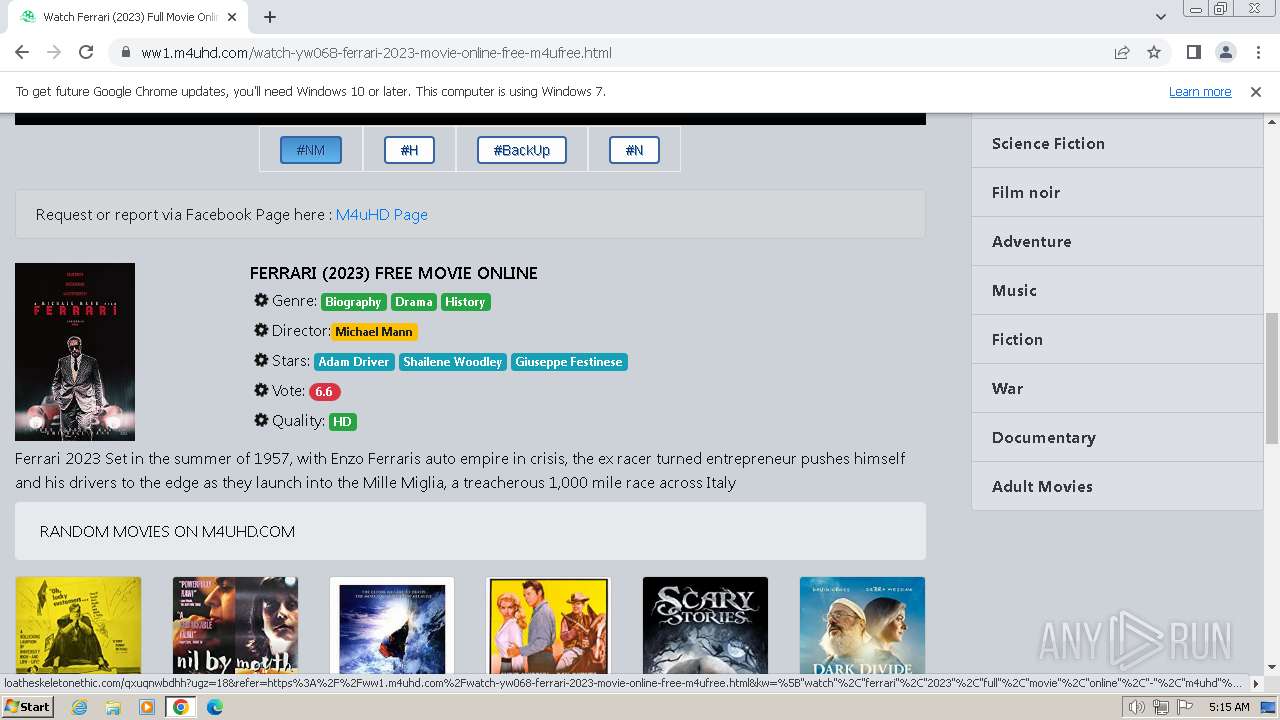Click the taskbar clock showing 5:15 AM
1280x720 pixels.
pyautogui.click(x=1229, y=707)
